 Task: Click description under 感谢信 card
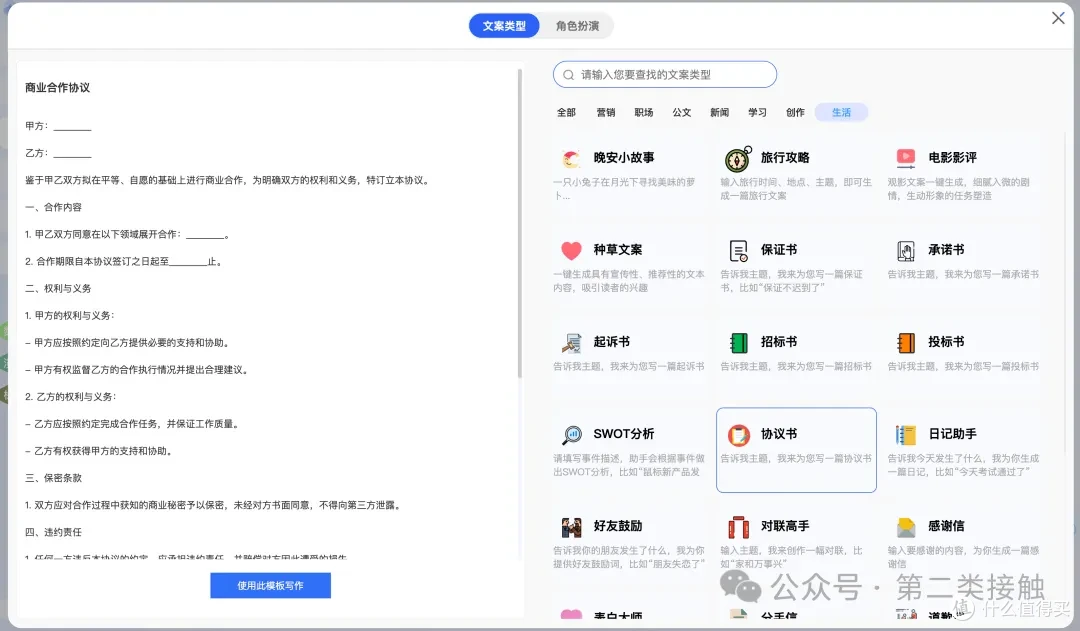[x=963, y=557]
